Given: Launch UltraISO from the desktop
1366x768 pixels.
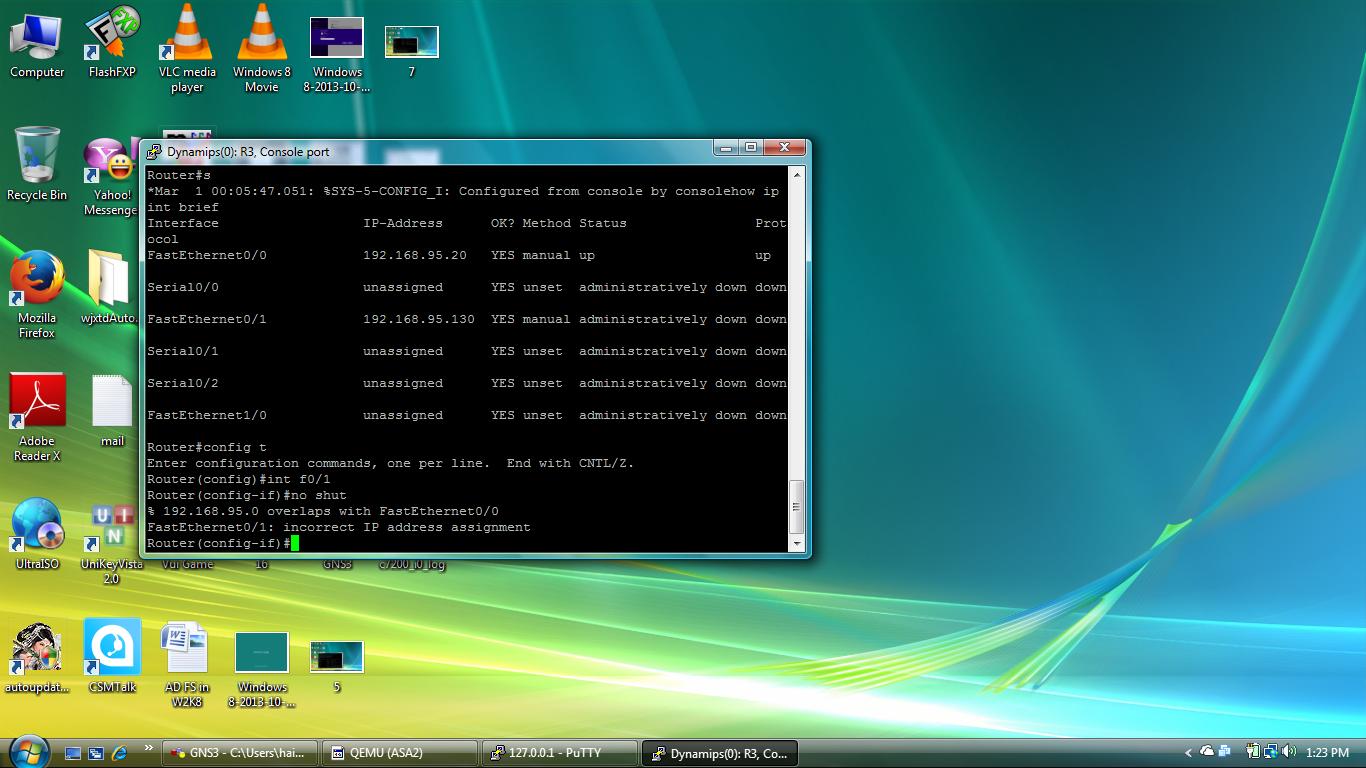Looking at the screenshot, I should tap(37, 526).
